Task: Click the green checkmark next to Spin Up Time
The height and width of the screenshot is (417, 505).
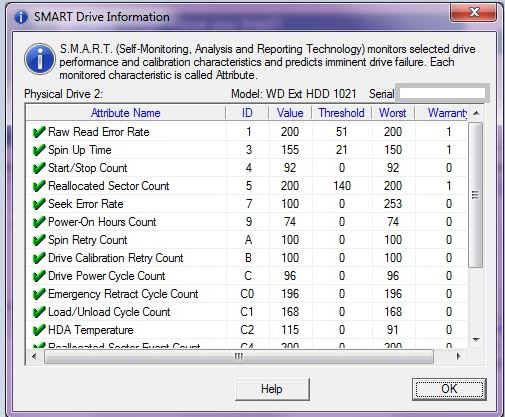Action: [x=39, y=150]
